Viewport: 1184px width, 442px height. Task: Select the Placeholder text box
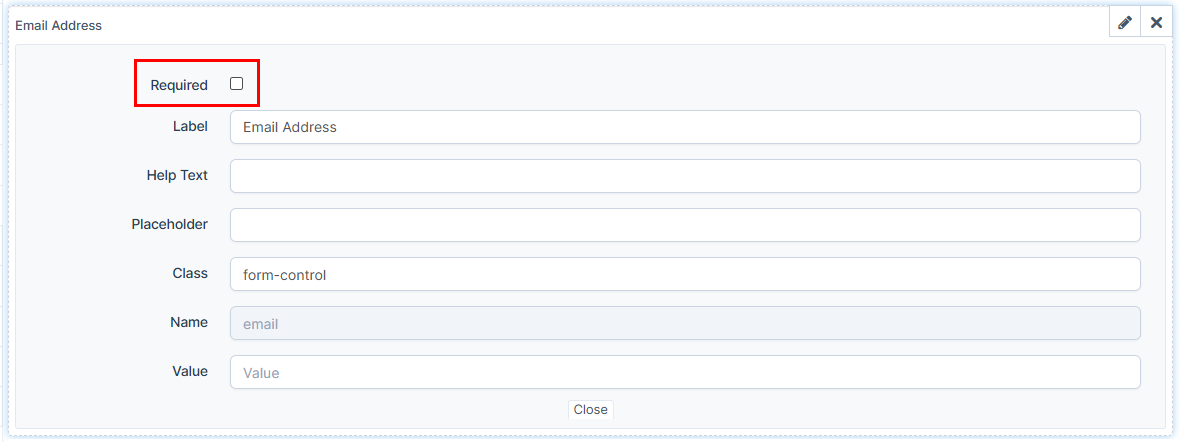[x=685, y=225]
